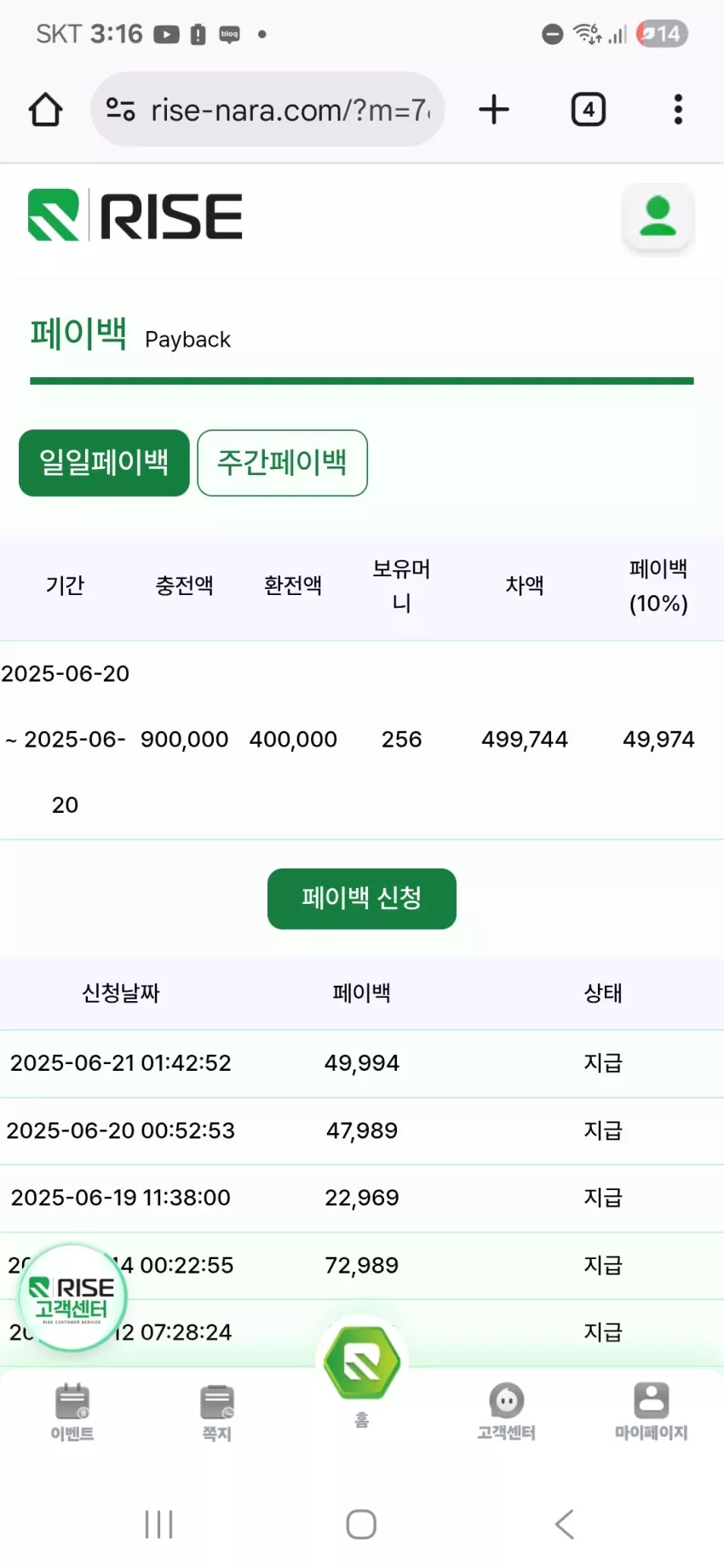Image resolution: width=724 pixels, height=1568 pixels.
Task: Switch to the 주간페이백 tab
Action: point(282,463)
